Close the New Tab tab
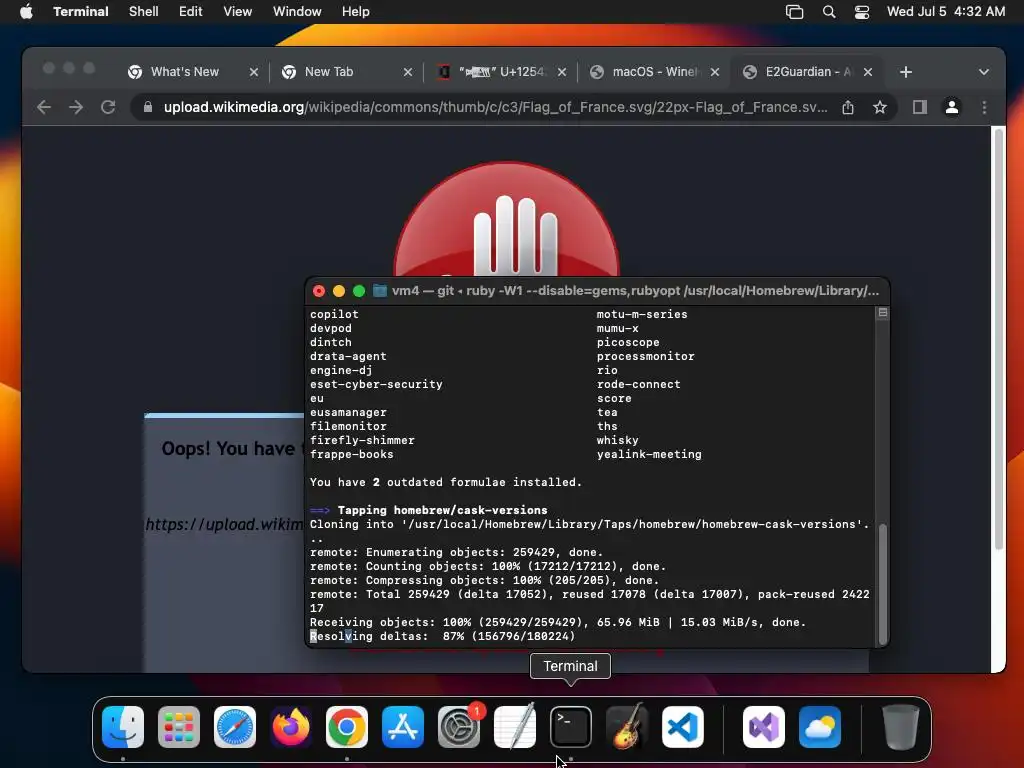 (408, 72)
